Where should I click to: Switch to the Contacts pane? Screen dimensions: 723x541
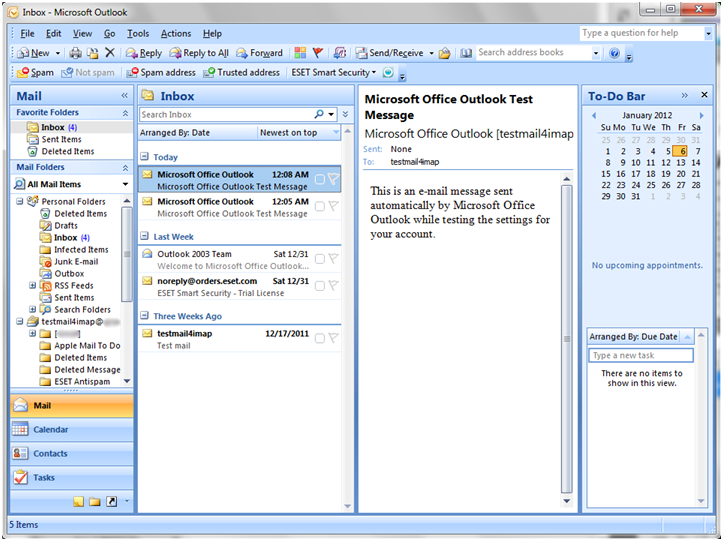(72, 453)
